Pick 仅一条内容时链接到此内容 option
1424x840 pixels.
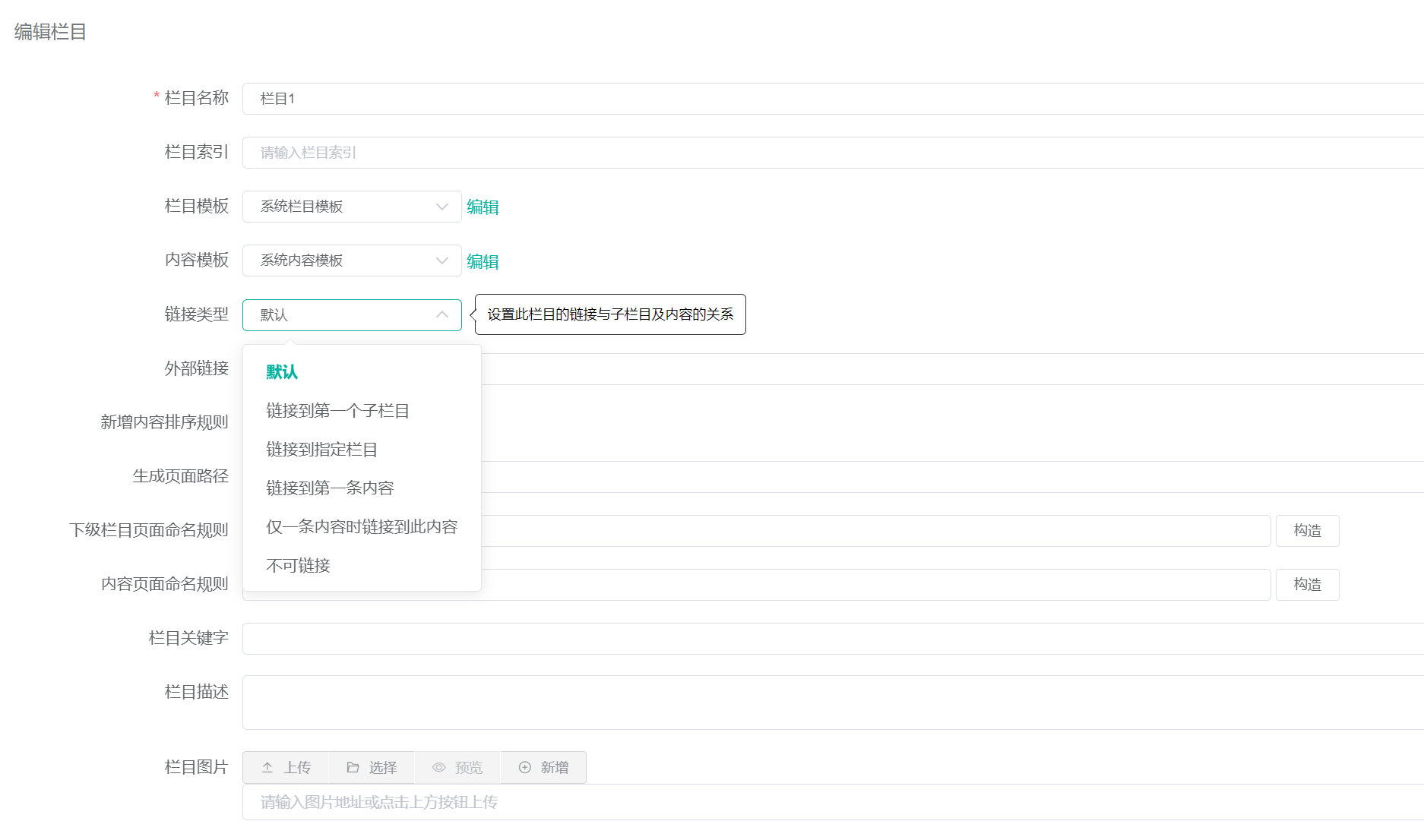tap(362, 527)
